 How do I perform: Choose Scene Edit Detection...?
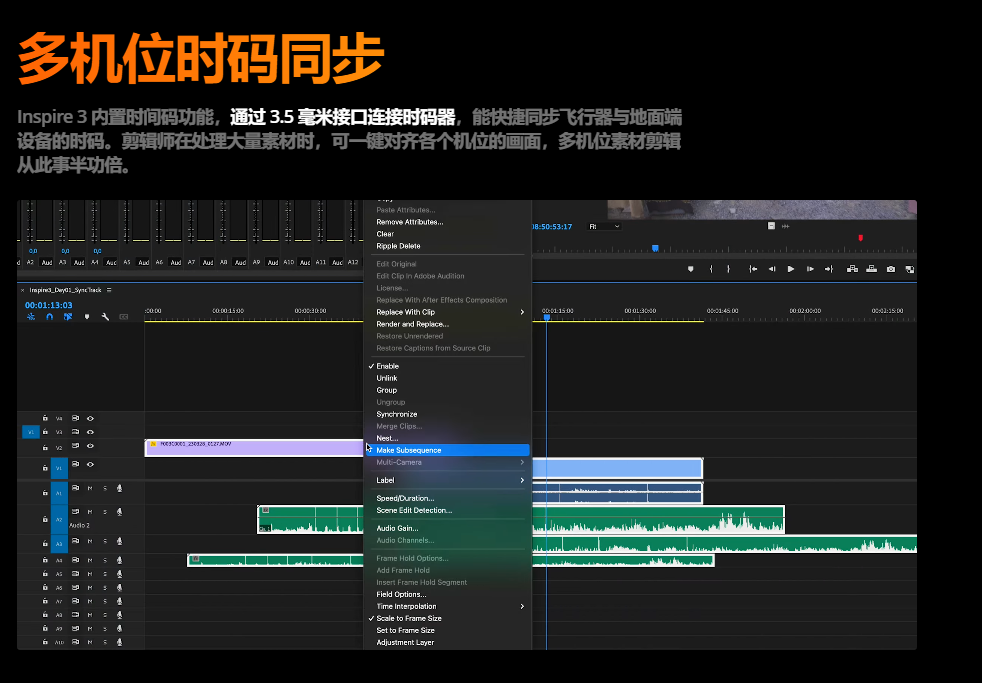[x=447, y=510]
